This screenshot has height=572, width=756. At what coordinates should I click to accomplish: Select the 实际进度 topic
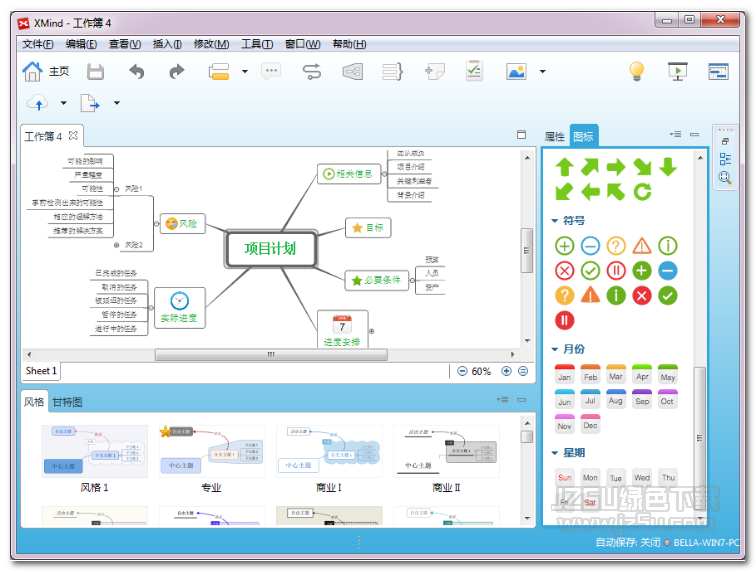pos(179,308)
